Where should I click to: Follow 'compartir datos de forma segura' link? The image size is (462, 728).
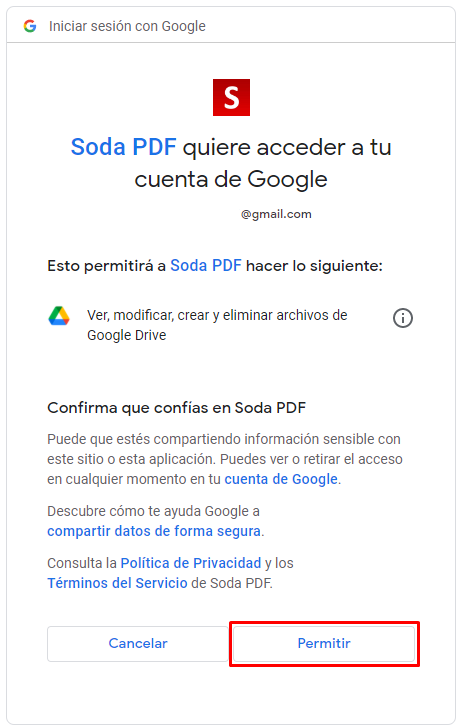pyautogui.click(x=154, y=531)
